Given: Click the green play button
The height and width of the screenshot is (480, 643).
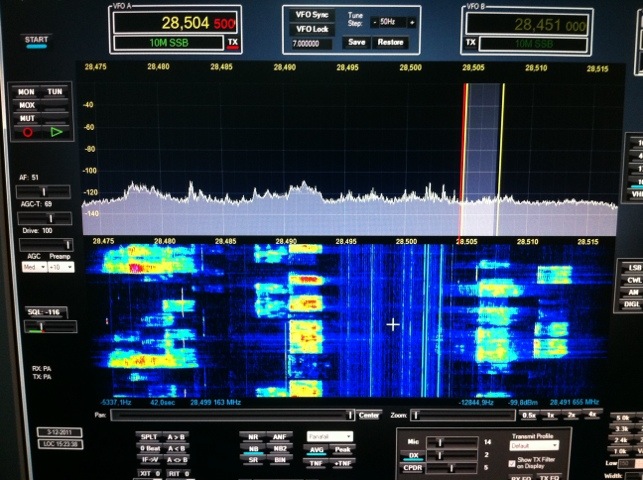Looking at the screenshot, I should pos(56,131).
